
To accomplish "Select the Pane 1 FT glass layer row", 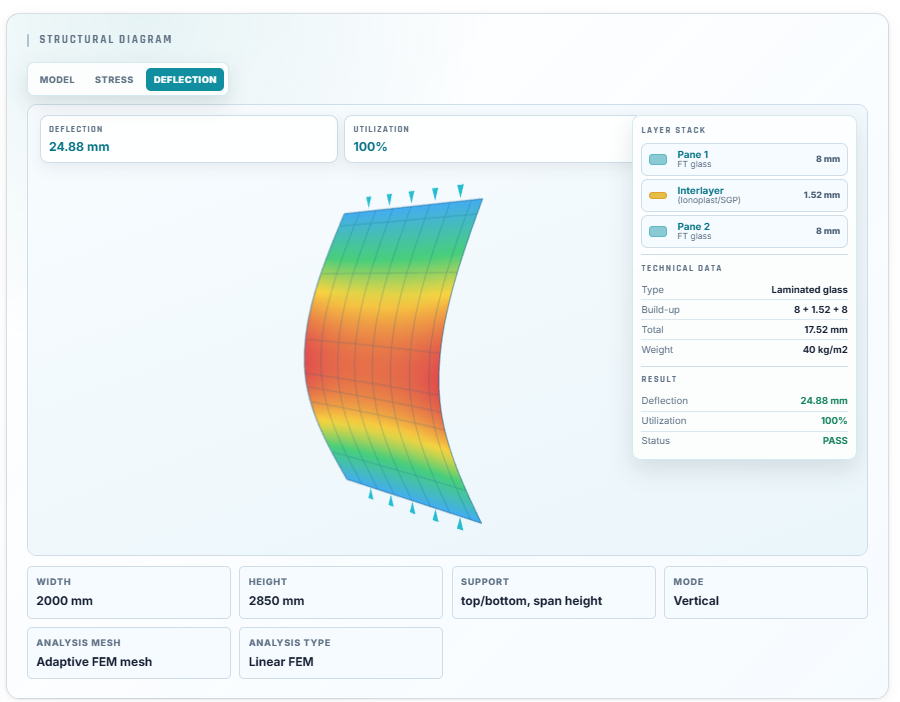I will [x=744, y=160].
